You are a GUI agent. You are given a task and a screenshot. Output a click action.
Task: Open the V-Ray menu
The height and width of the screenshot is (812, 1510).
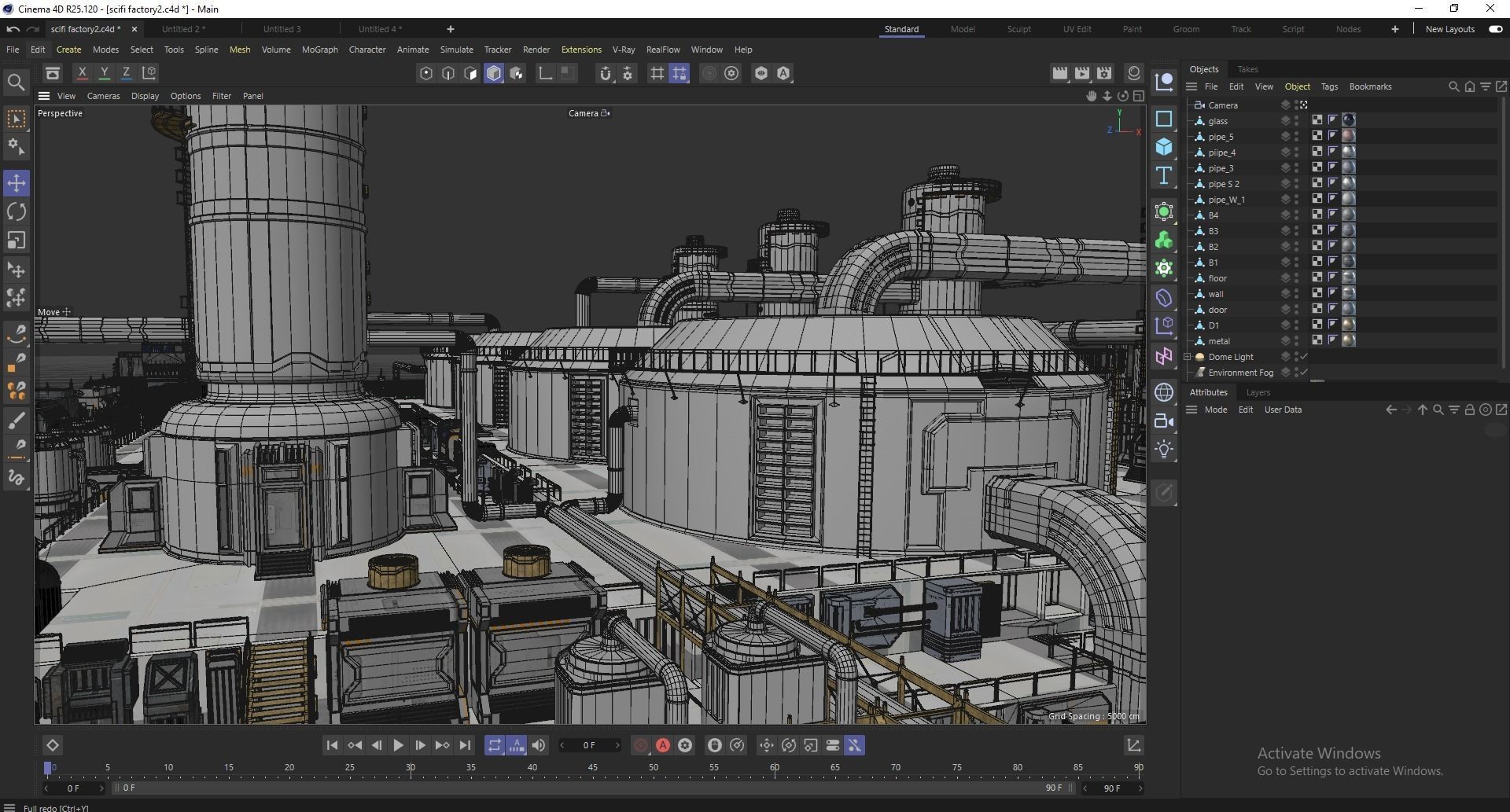(624, 50)
